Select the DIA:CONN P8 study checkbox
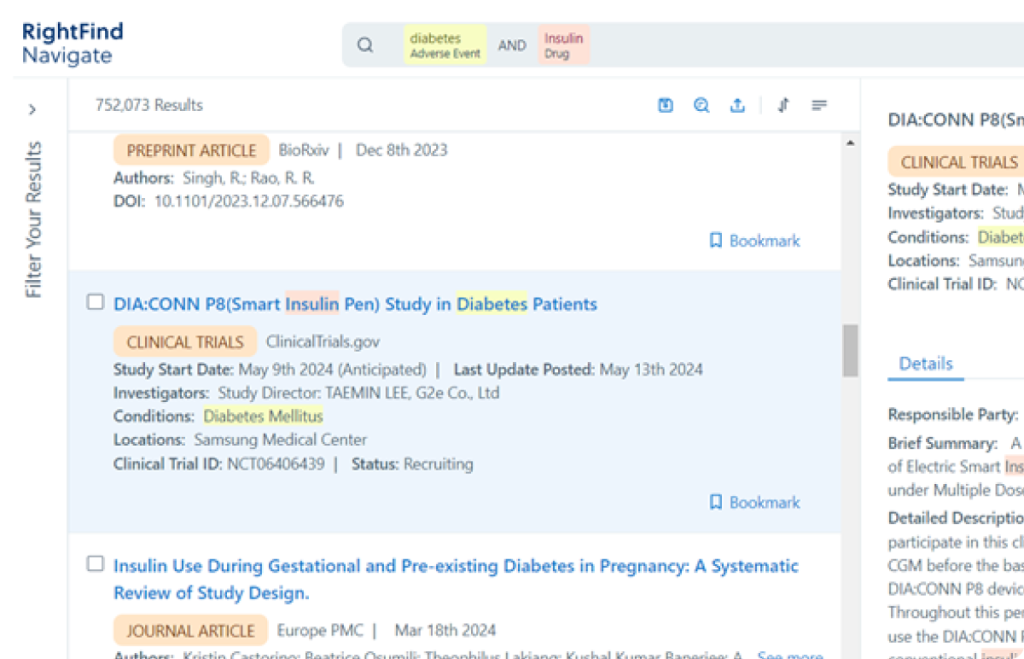This screenshot has height=659, width=1024. coord(95,302)
